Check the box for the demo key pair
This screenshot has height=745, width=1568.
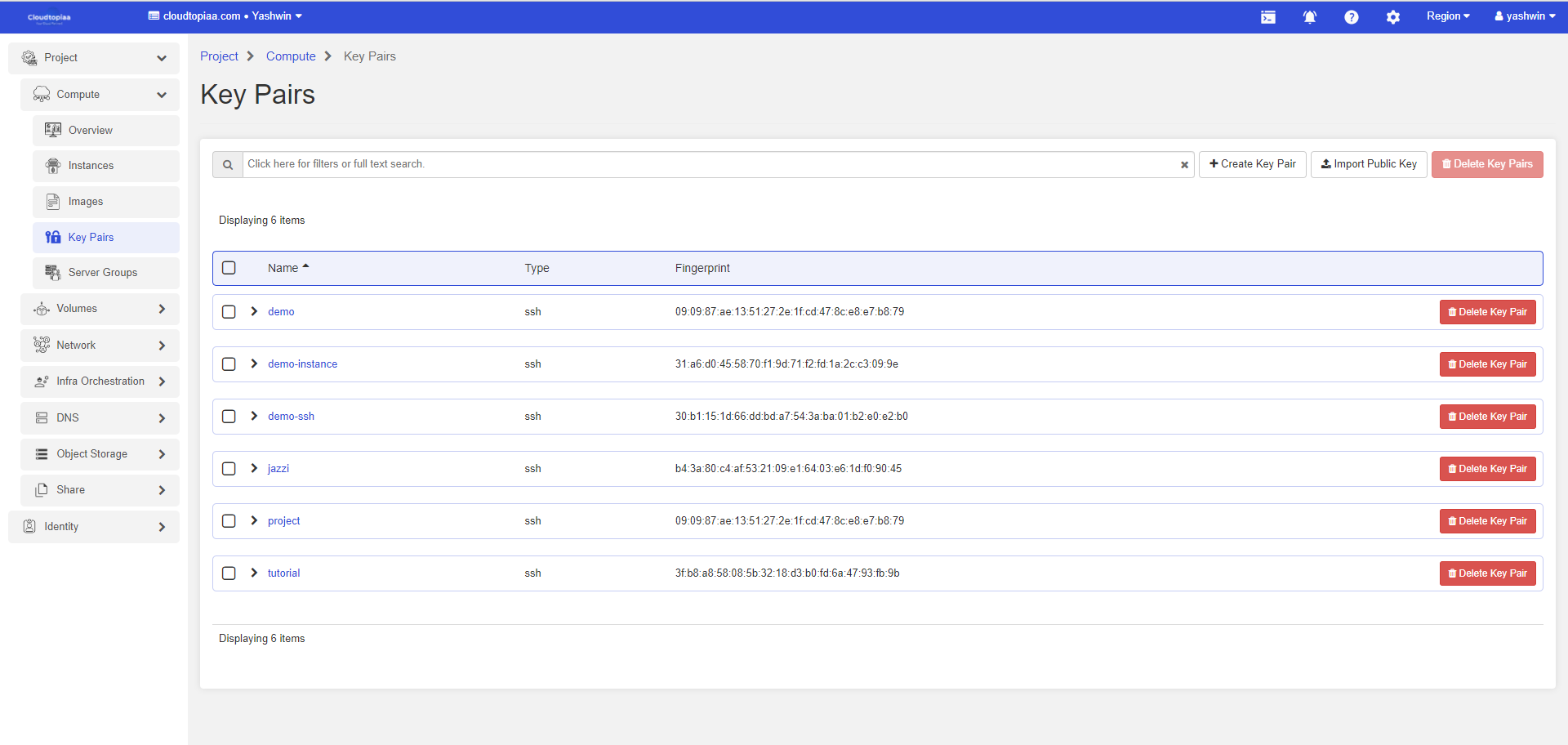click(x=229, y=312)
